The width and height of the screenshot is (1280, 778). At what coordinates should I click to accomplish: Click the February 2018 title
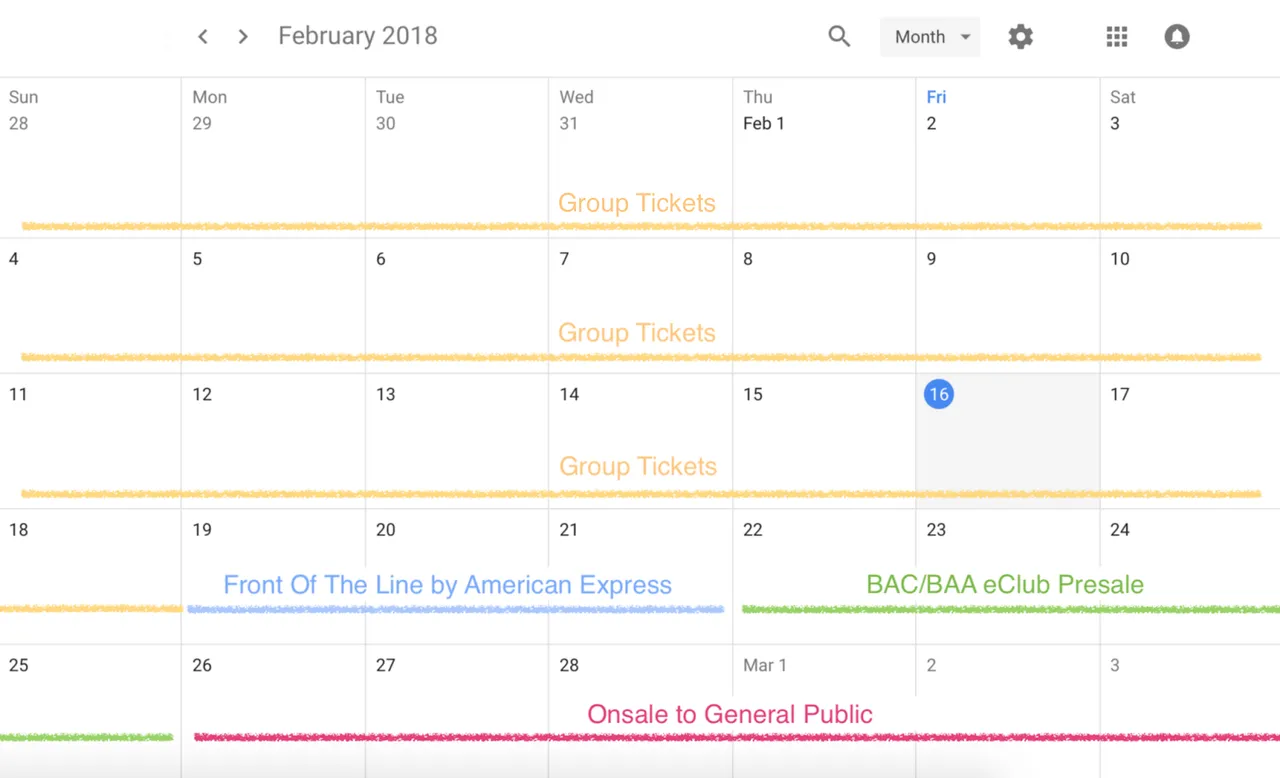coord(358,36)
